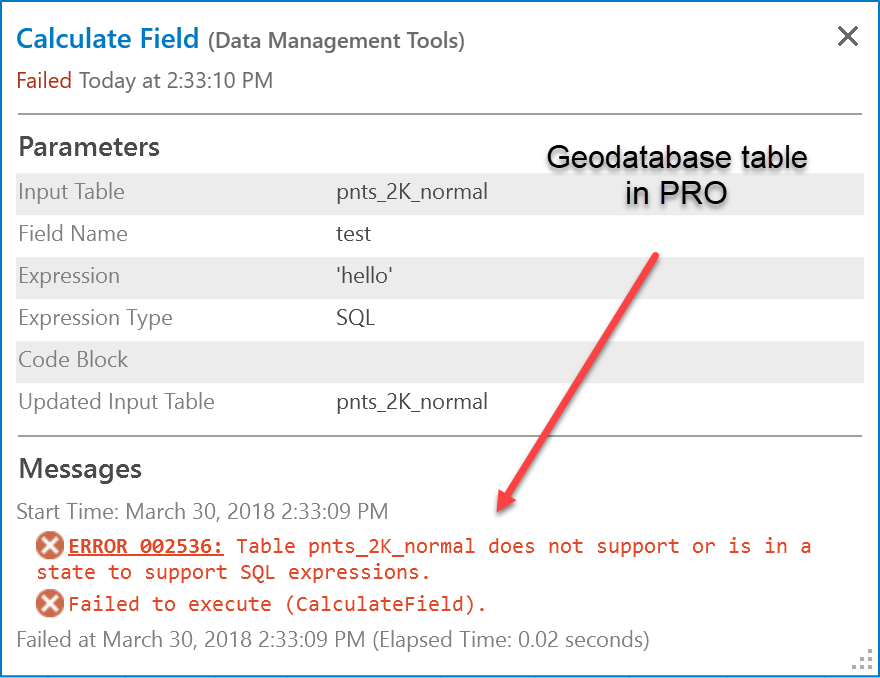Select the Expression value 'hello'
Screen dimensions: 880x678
point(364,276)
